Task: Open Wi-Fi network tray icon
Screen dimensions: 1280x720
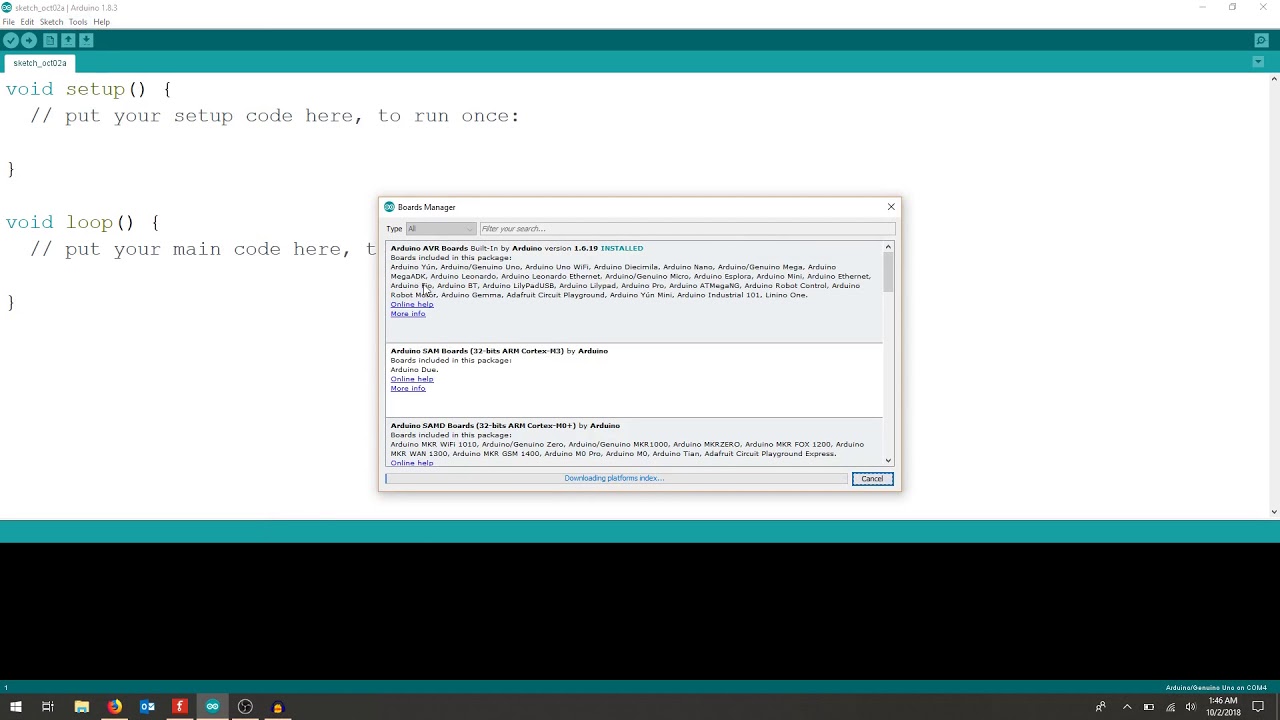Action: pos(1171,707)
